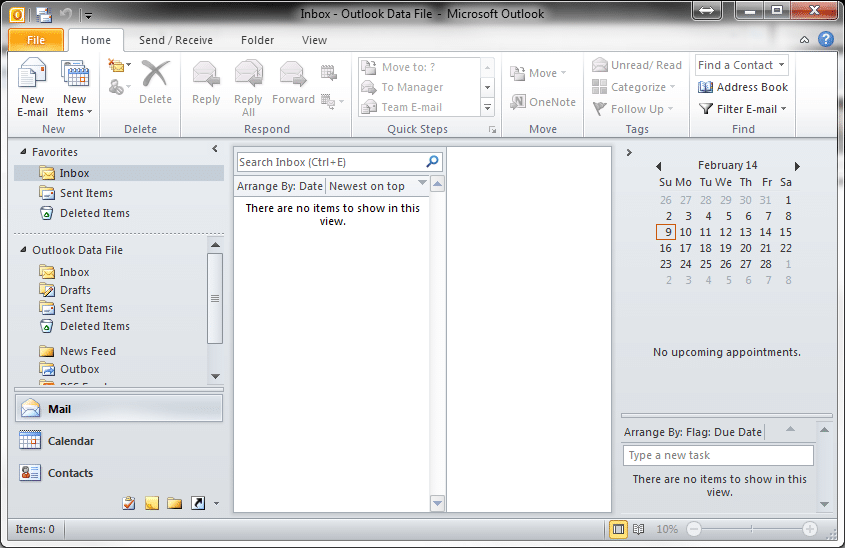This screenshot has height=548, width=845.
Task: Minimize the ribbon with the caret
Action: [804, 39]
